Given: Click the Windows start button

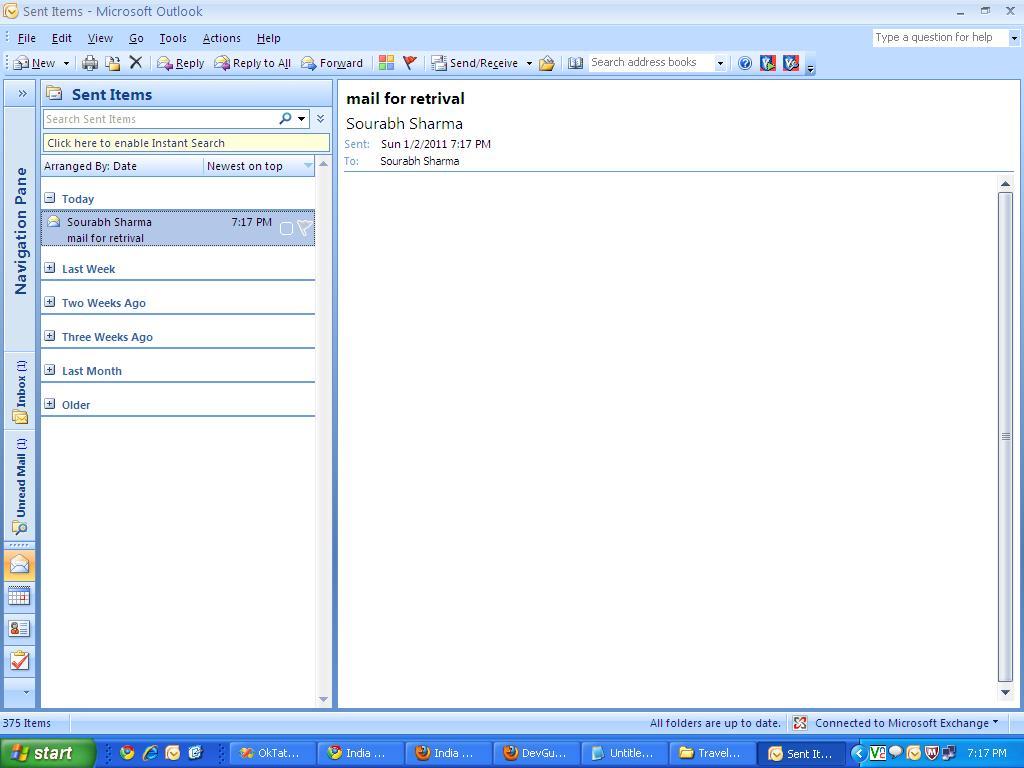Looking at the screenshot, I should (47, 753).
